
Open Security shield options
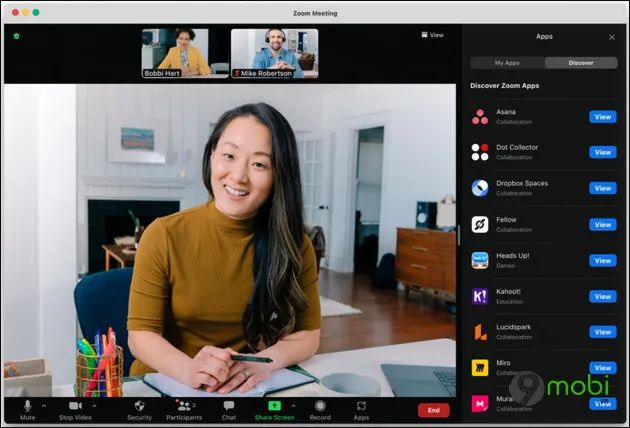[x=139, y=410]
